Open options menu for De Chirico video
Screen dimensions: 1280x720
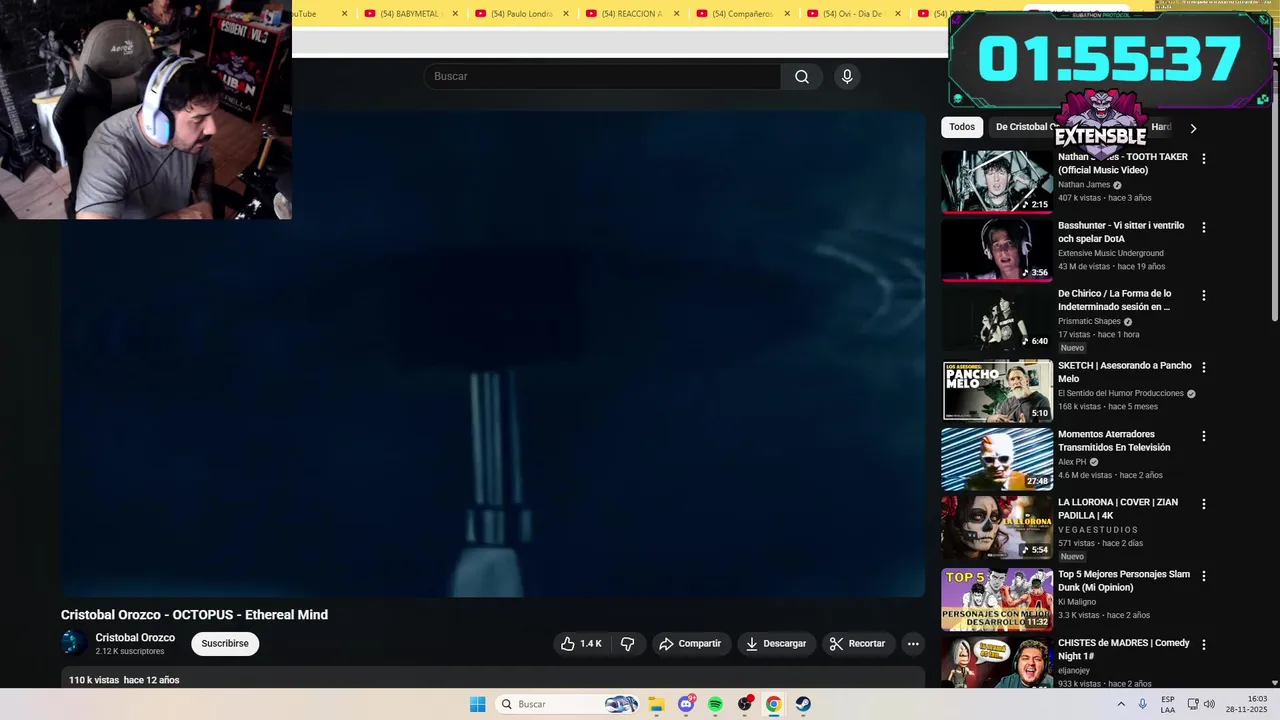click(x=1204, y=295)
